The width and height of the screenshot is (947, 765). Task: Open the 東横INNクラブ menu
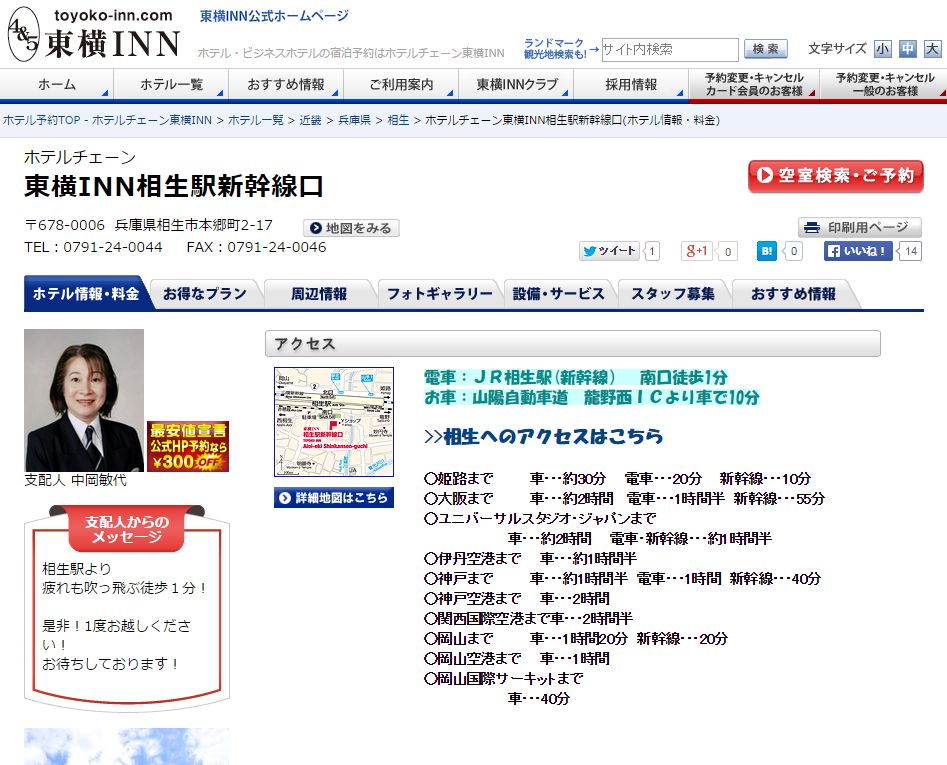click(516, 85)
